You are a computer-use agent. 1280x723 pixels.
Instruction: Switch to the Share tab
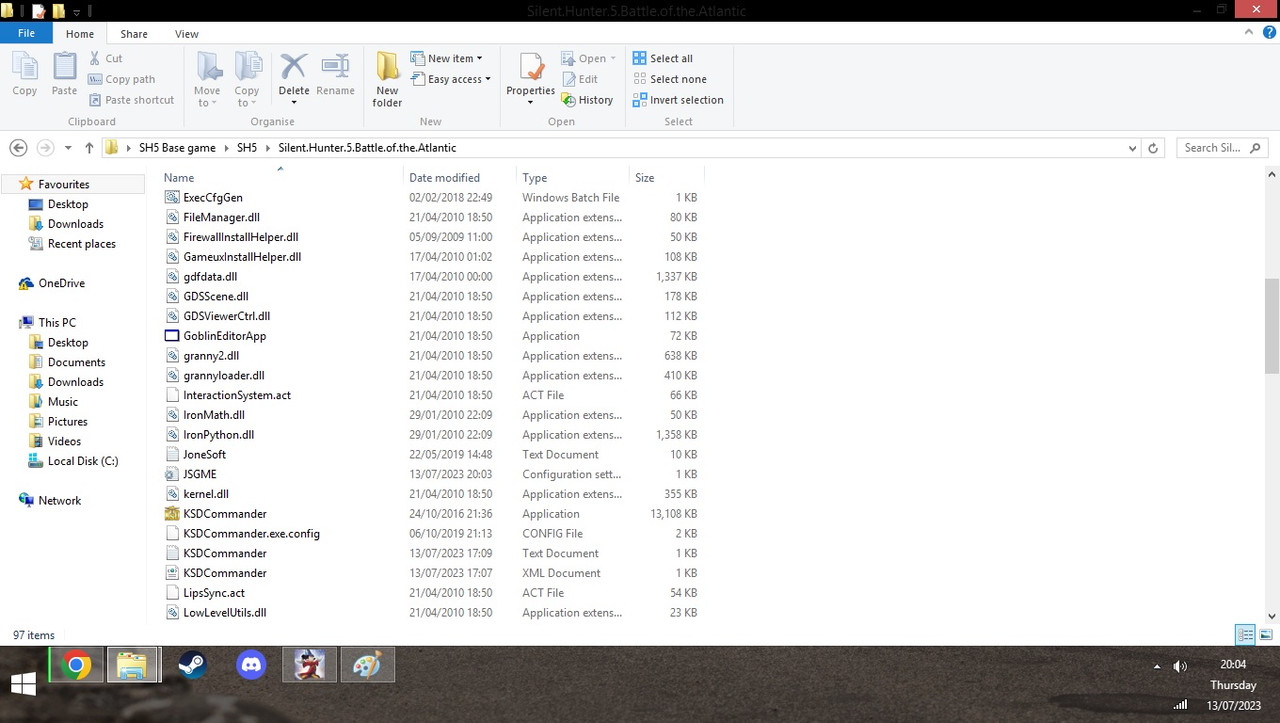(134, 34)
